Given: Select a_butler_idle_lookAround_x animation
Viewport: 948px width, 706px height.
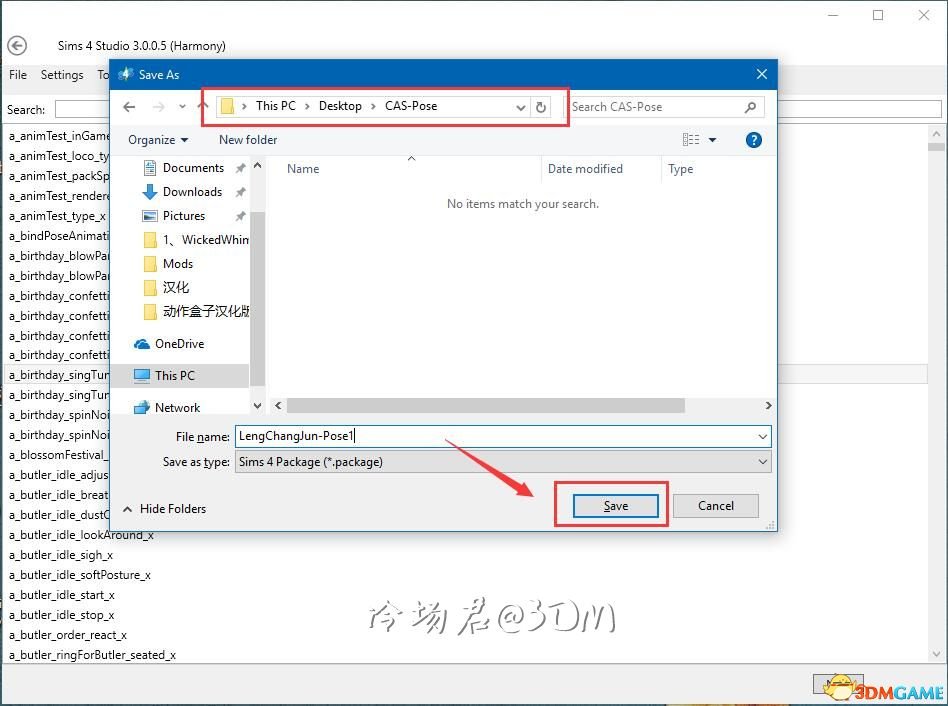Looking at the screenshot, I should click(81, 535).
